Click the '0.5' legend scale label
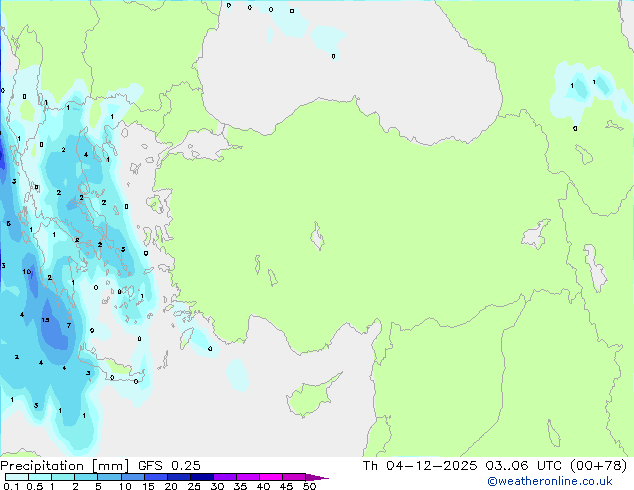The height and width of the screenshot is (490, 634). coord(34,486)
